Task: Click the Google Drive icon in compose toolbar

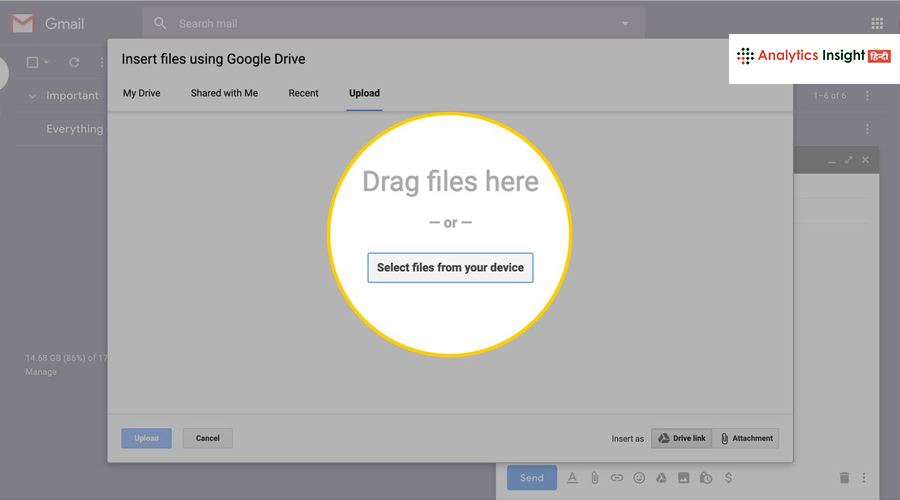Action: pos(661,478)
